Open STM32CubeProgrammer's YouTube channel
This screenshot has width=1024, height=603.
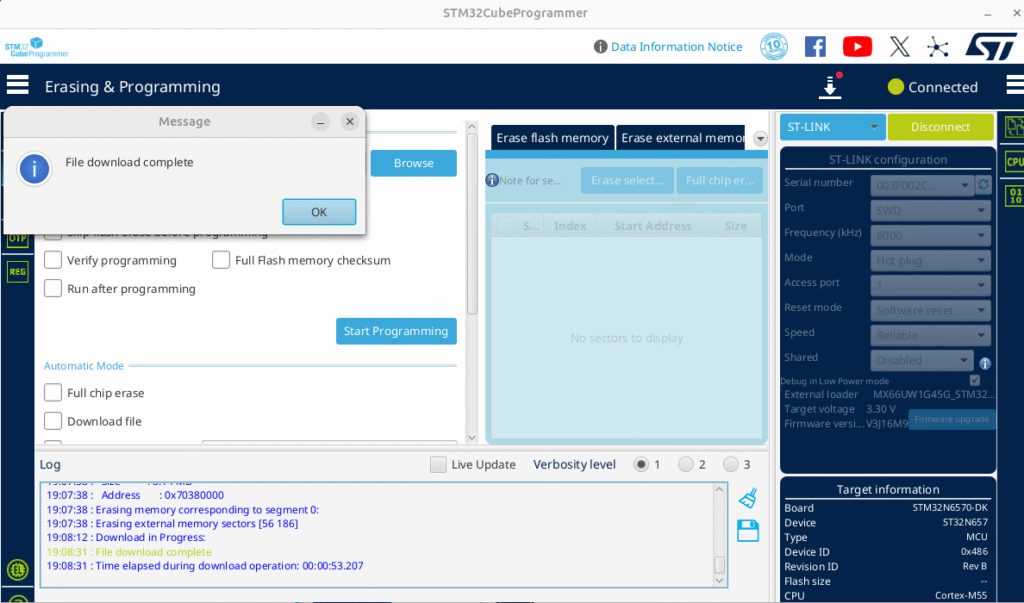click(857, 46)
